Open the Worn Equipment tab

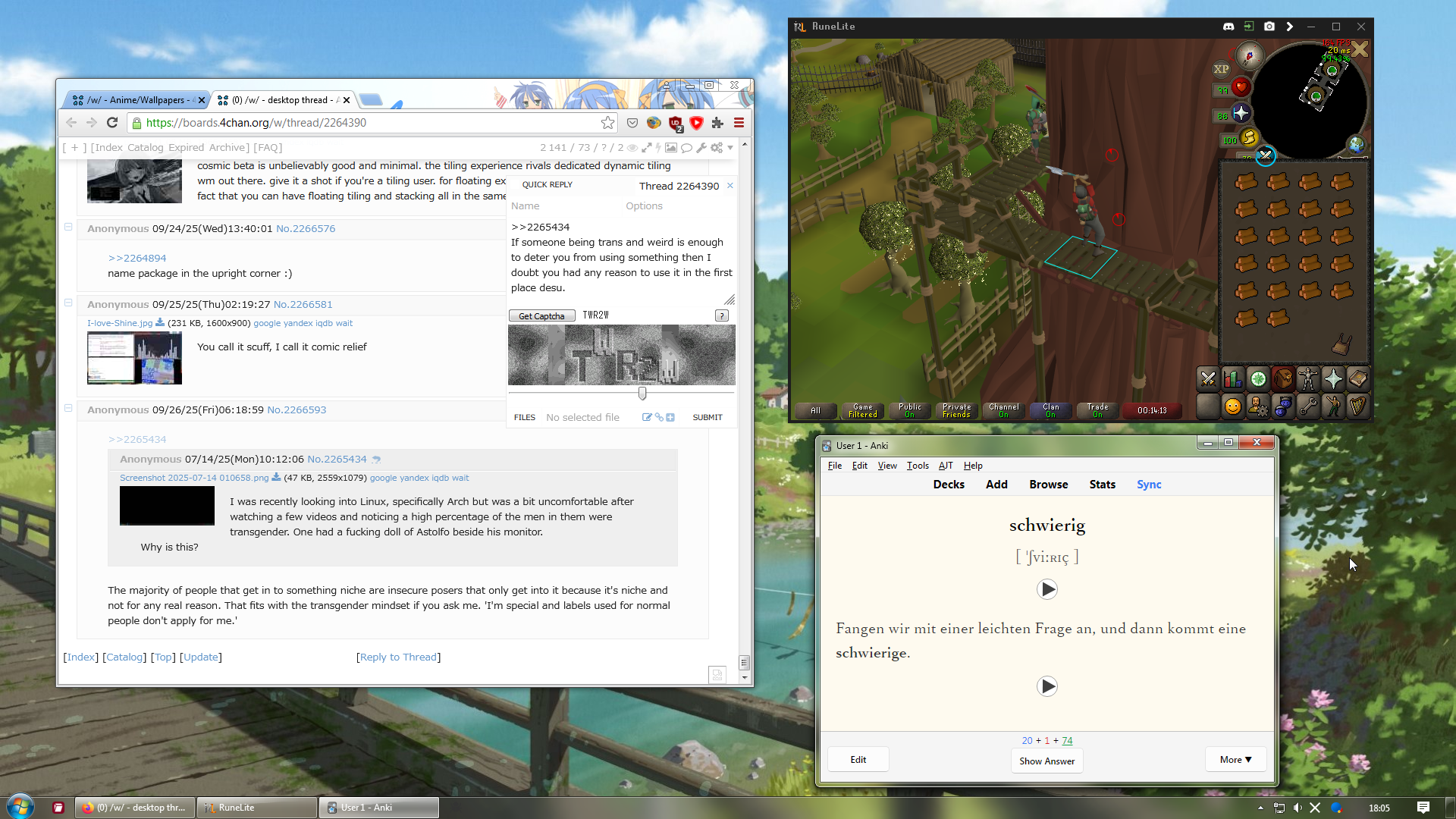(1308, 378)
